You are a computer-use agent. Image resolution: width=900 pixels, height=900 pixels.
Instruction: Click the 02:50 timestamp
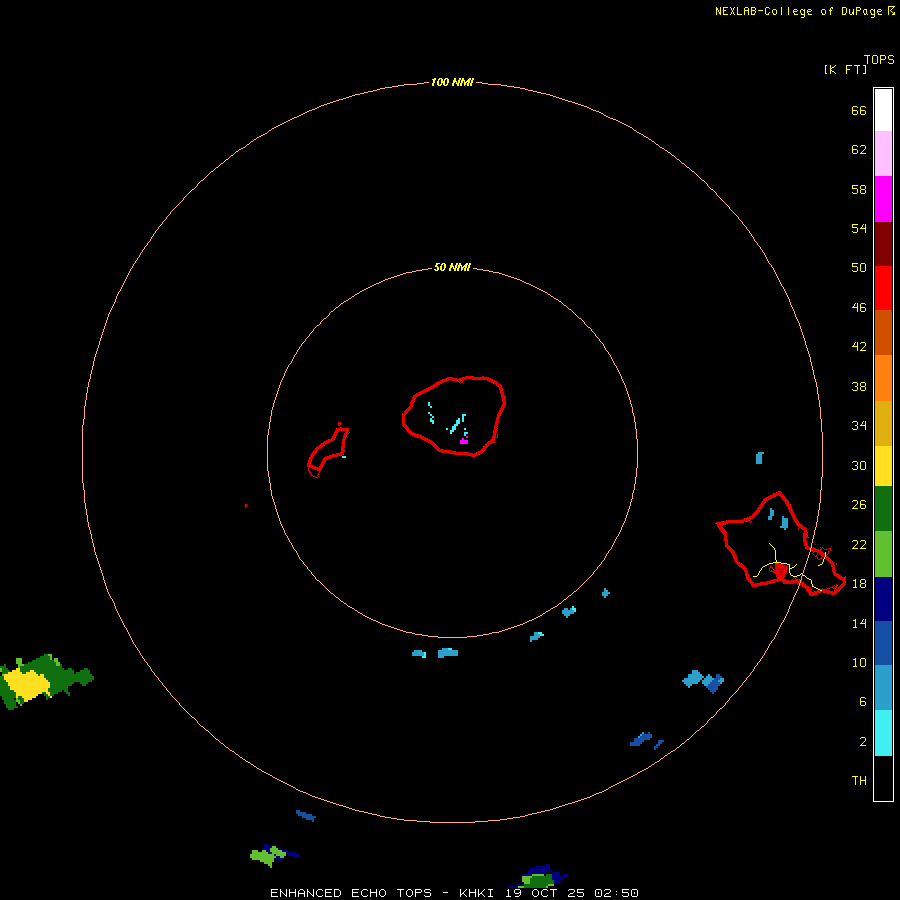click(617, 893)
